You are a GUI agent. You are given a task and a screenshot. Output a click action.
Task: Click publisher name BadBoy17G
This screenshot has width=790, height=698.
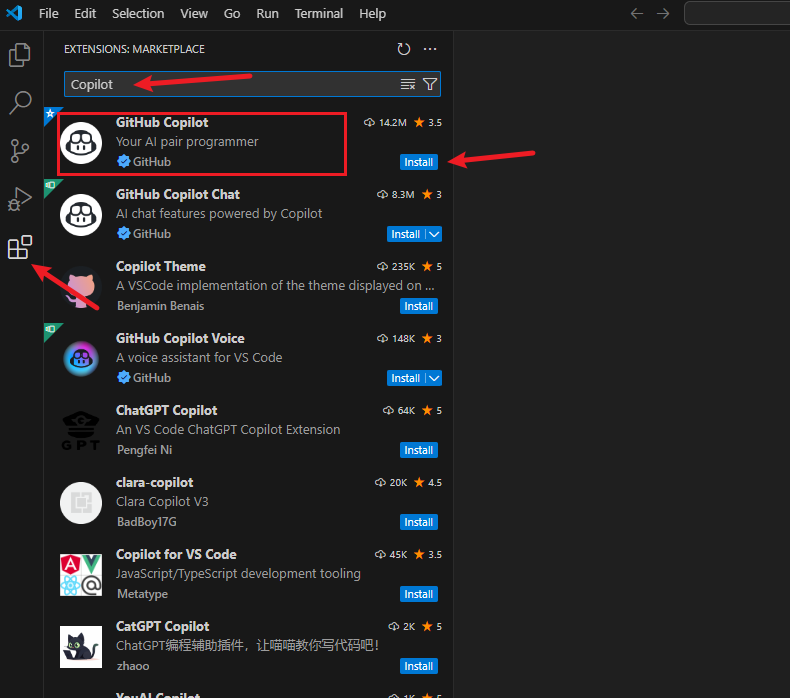pos(147,522)
